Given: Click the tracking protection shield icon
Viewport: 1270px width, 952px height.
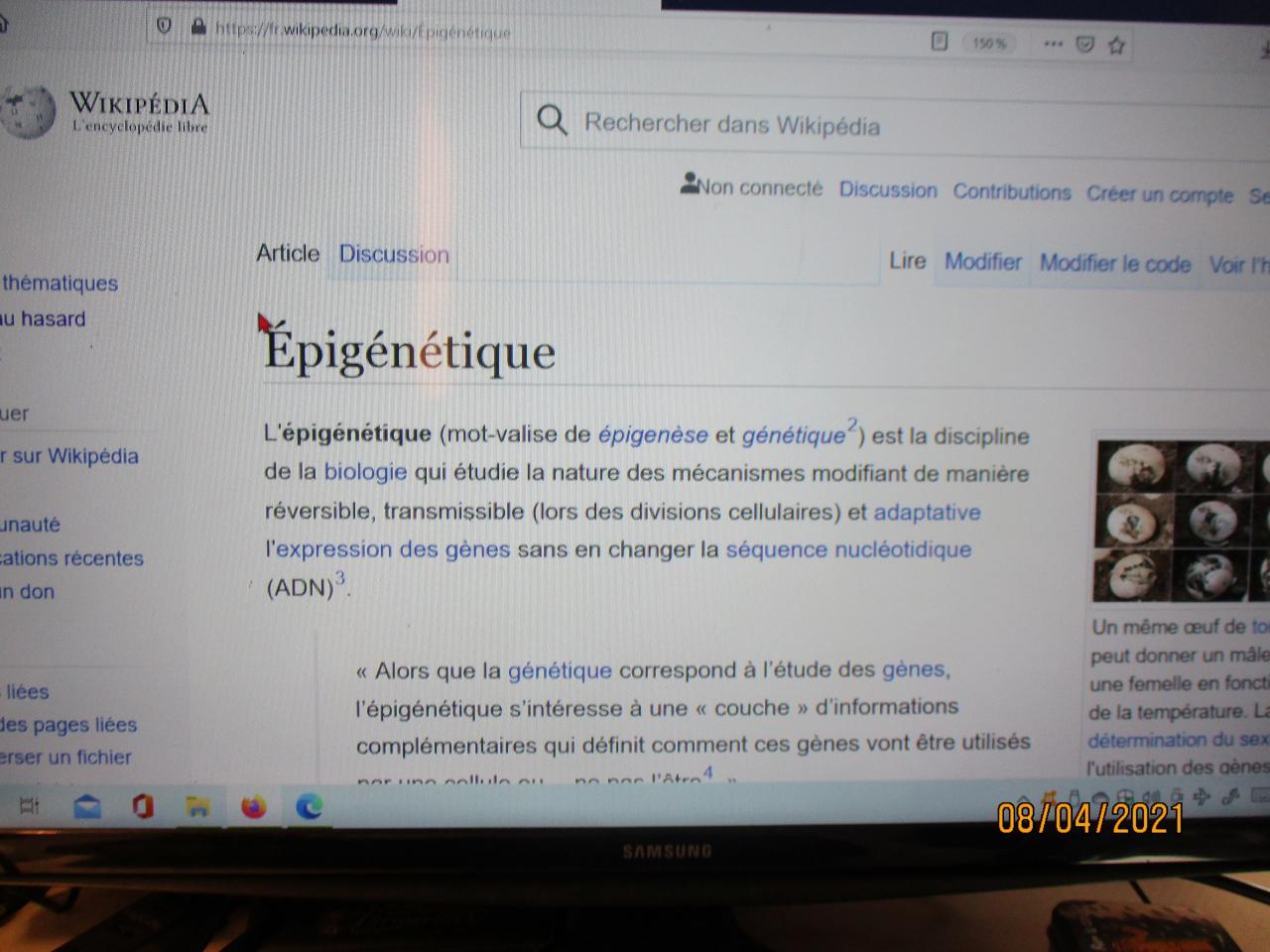Looking at the screenshot, I should click(x=165, y=26).
